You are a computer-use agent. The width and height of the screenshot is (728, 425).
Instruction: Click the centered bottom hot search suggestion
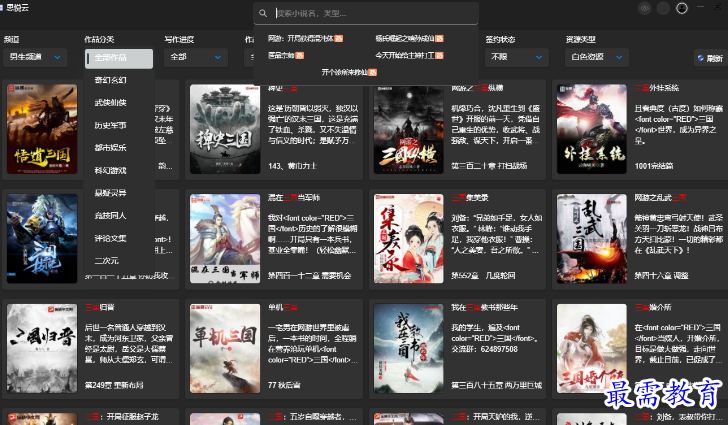point(349,72)
